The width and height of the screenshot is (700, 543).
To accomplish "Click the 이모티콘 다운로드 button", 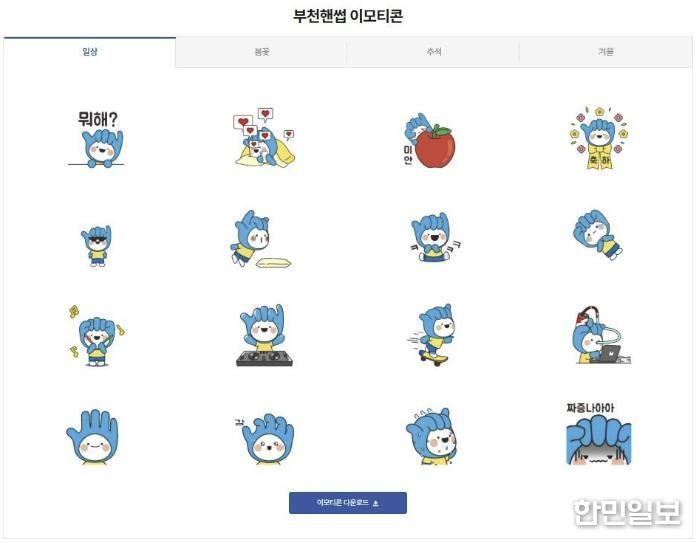I will 348,503.
